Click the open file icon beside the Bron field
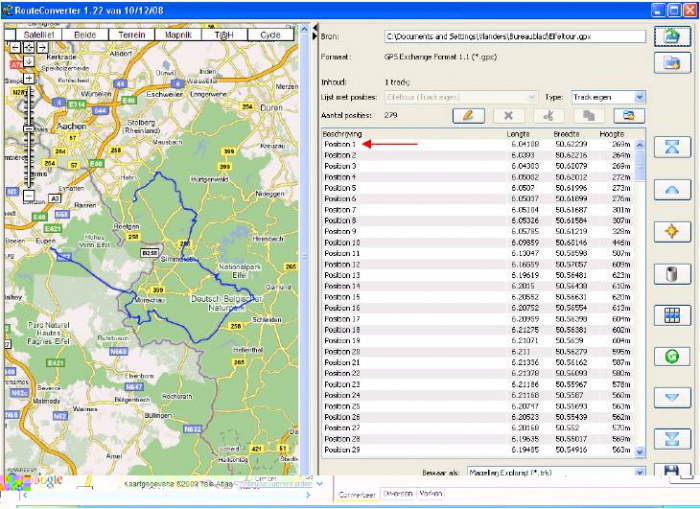This screenshot has width=700, height=509. coord(672,36)
